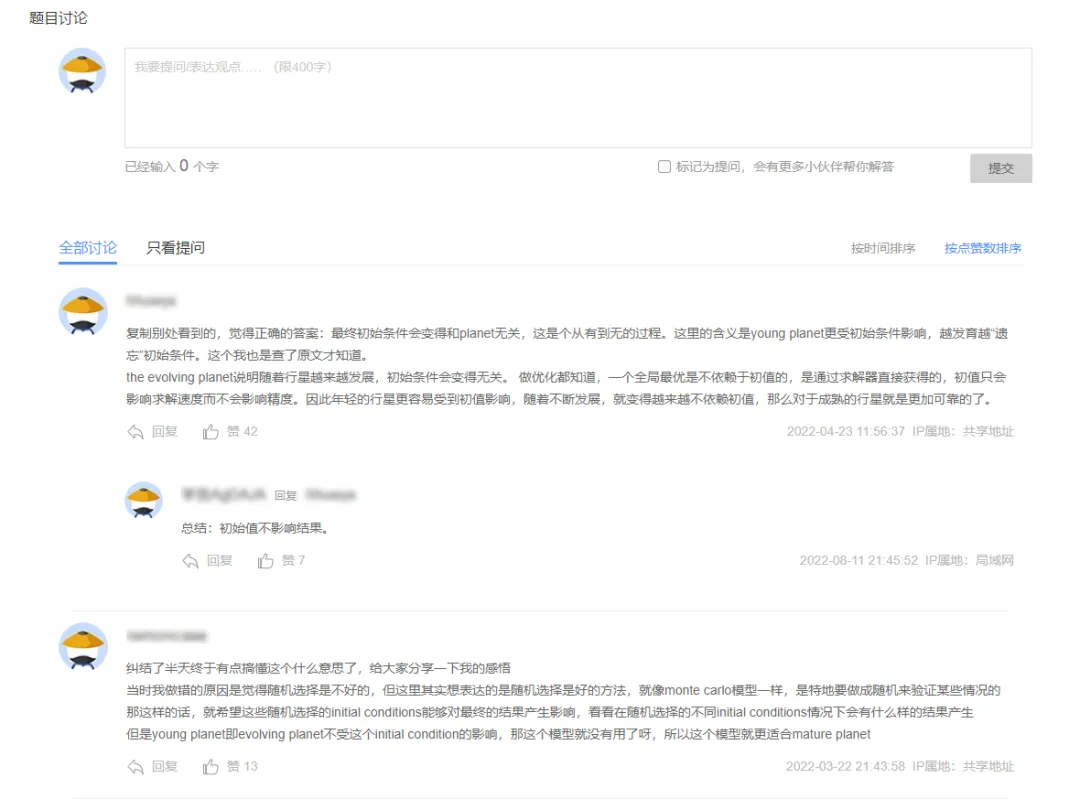
Task: Click the reply arrow icon under first comment
Action: 135,432
